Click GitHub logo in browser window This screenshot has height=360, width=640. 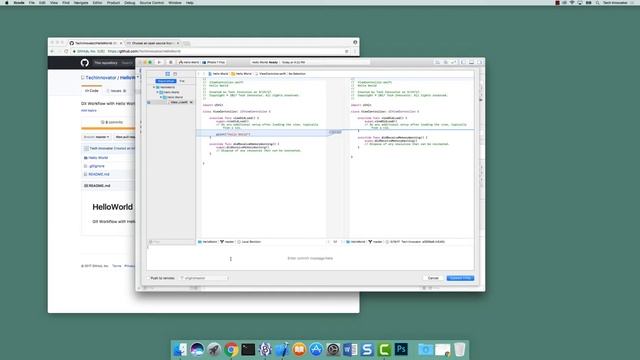click(84, 63)
